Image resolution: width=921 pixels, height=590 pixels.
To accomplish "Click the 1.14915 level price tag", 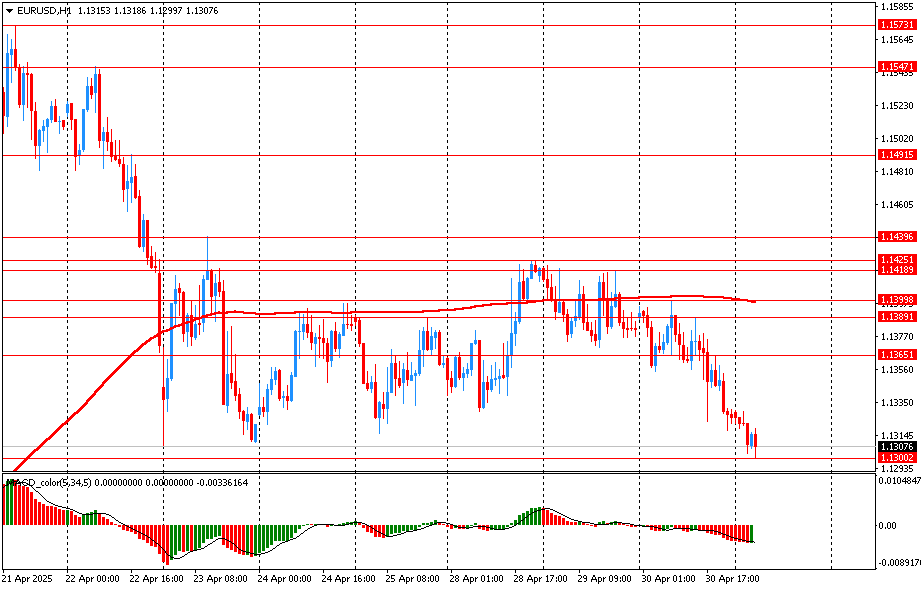I will [x=897, y=155].
